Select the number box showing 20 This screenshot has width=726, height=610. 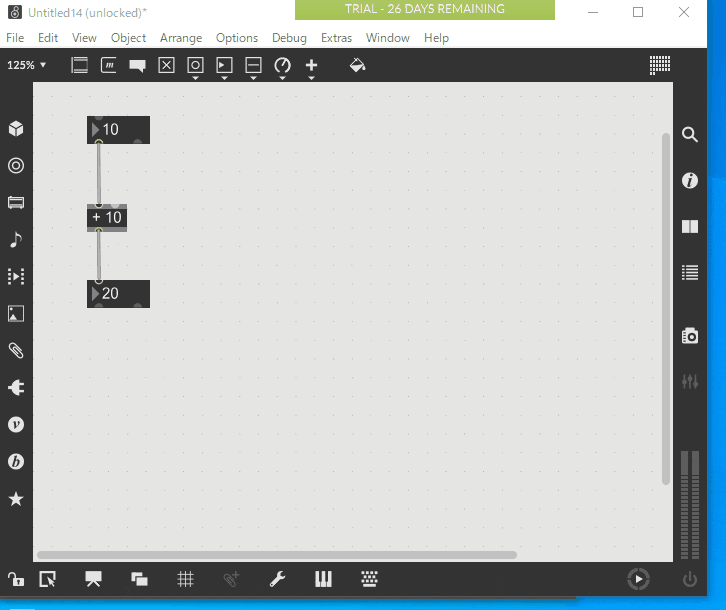[119, 294]
